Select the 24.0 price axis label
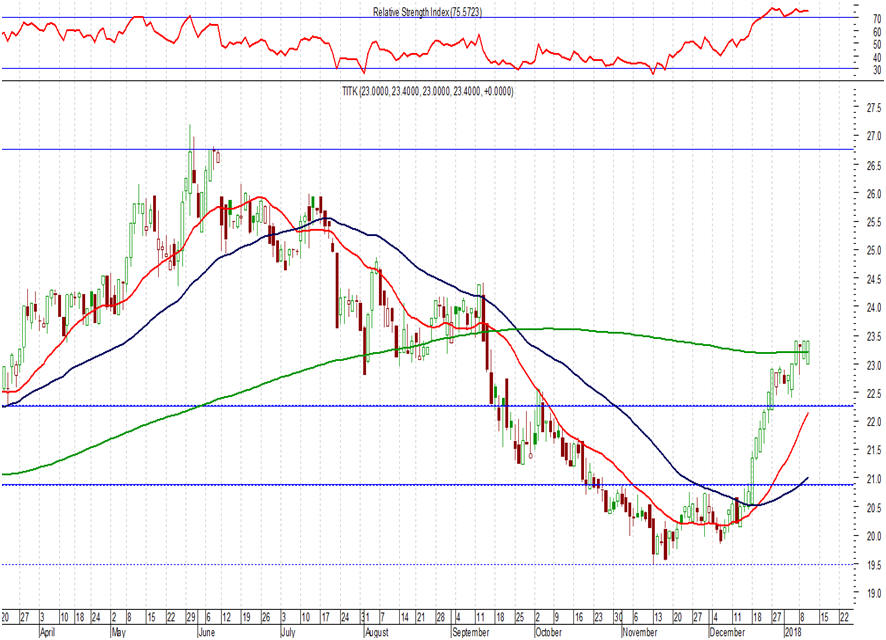Viewport: 886px width, 640px height. click(874, 308)
